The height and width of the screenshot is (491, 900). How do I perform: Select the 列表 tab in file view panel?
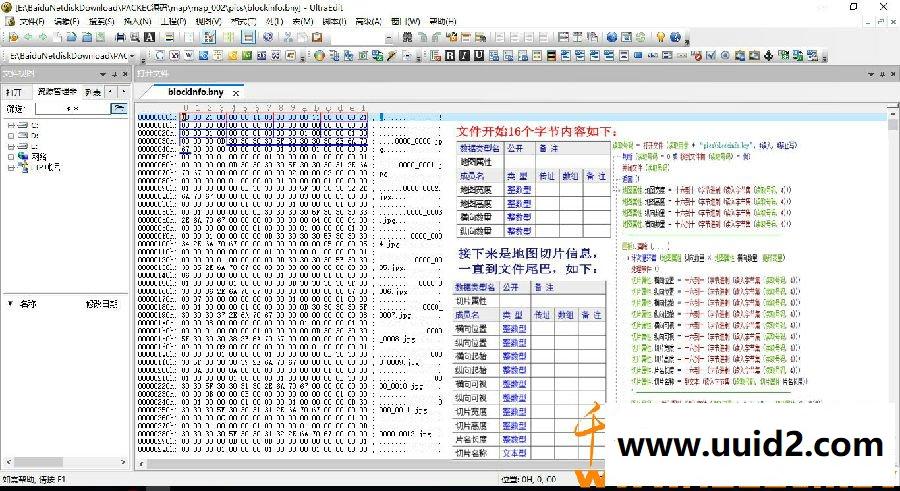coord(92,92)
